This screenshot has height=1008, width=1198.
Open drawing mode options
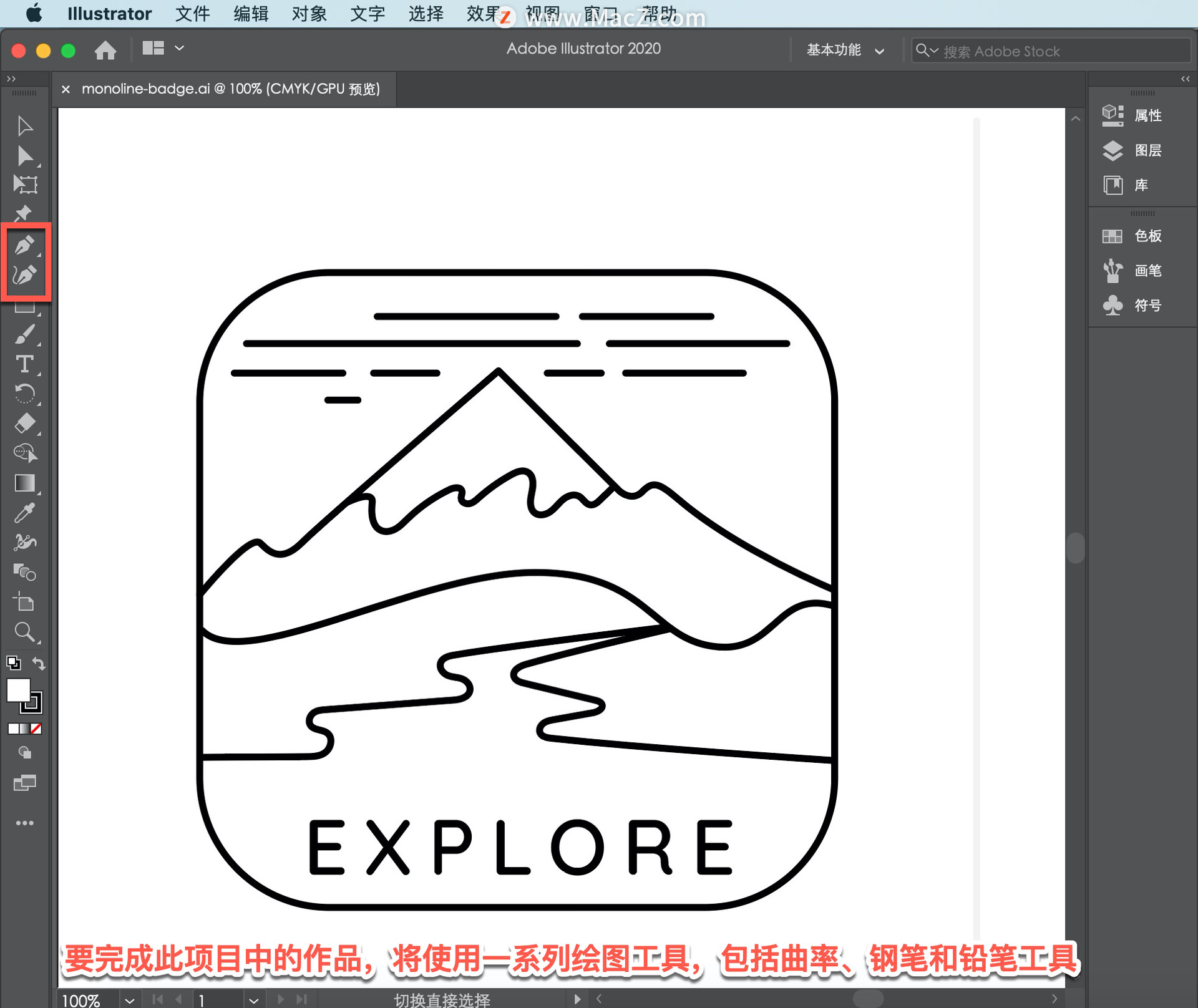tap(25, 753)
